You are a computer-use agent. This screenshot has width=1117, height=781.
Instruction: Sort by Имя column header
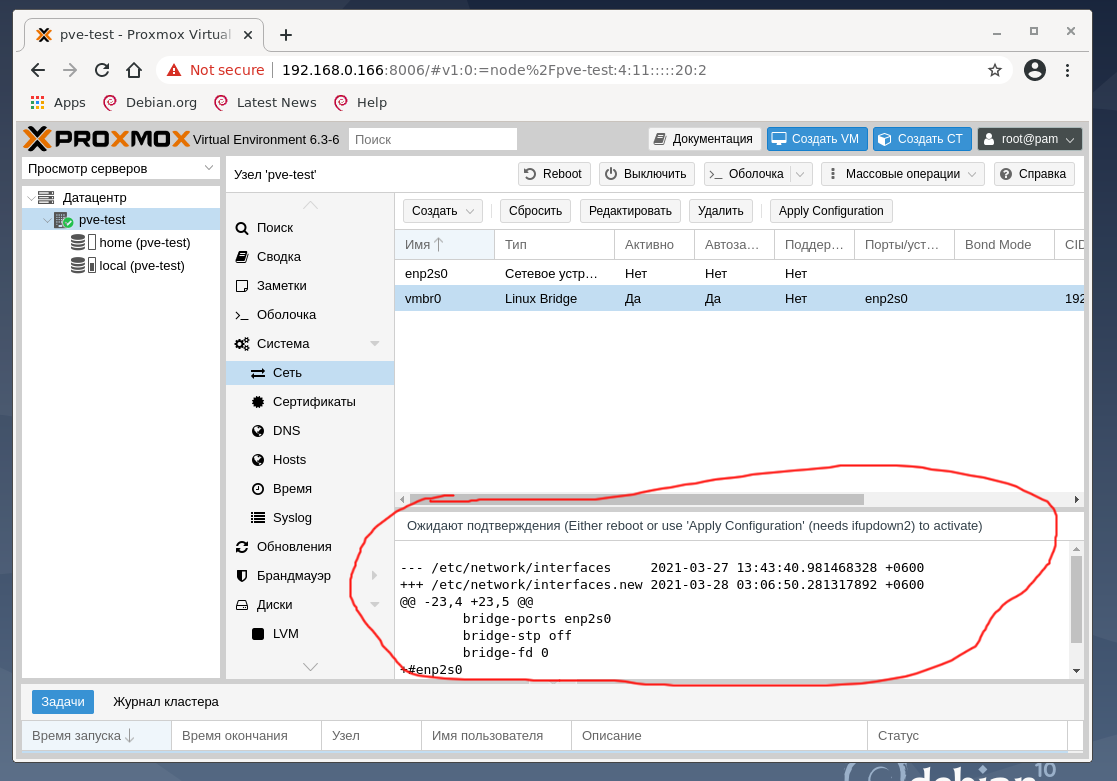click(445, 244)
